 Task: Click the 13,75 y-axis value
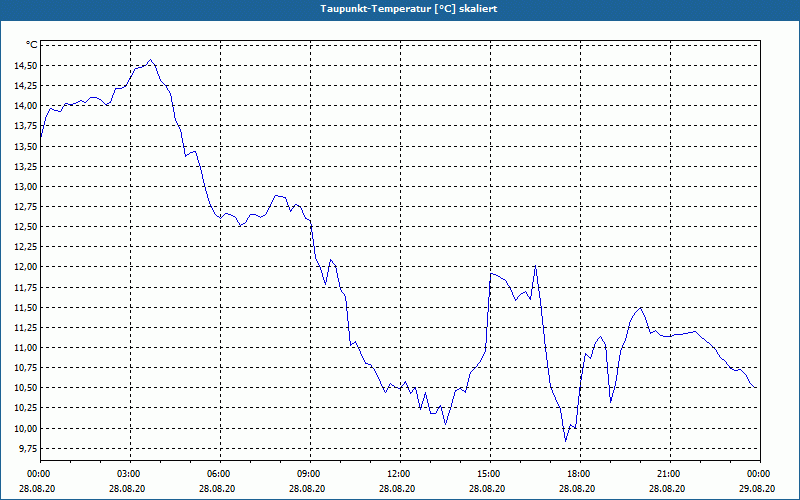tap(24, 126)
